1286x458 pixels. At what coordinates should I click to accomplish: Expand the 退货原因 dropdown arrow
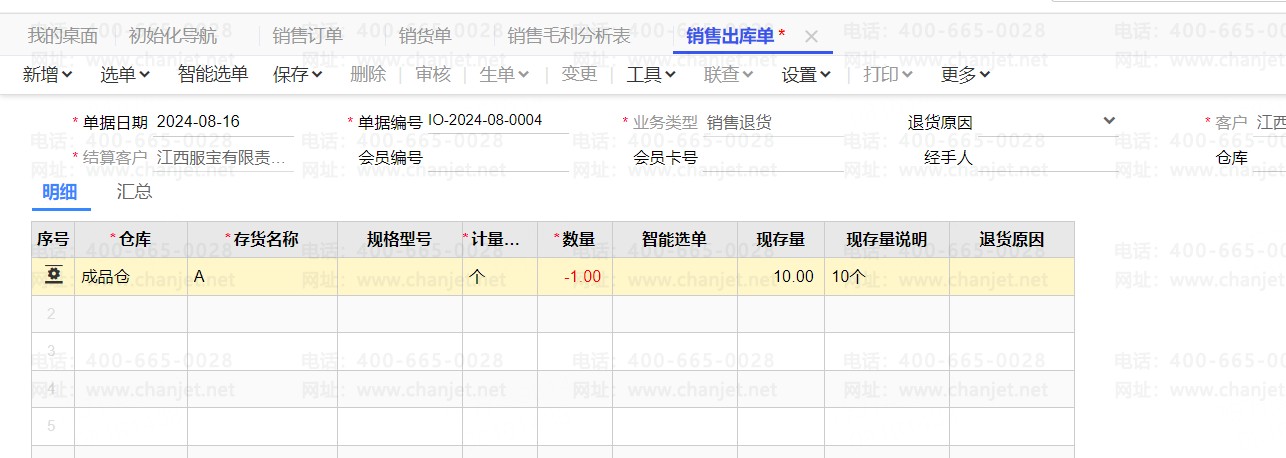point(1108,121)
